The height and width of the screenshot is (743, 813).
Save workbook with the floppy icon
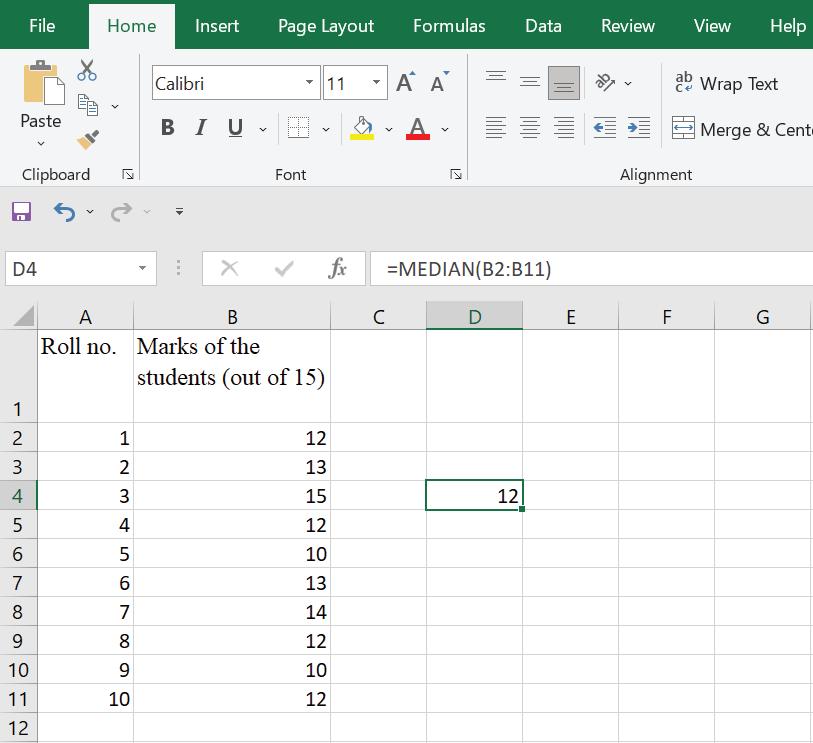point(21,212)
